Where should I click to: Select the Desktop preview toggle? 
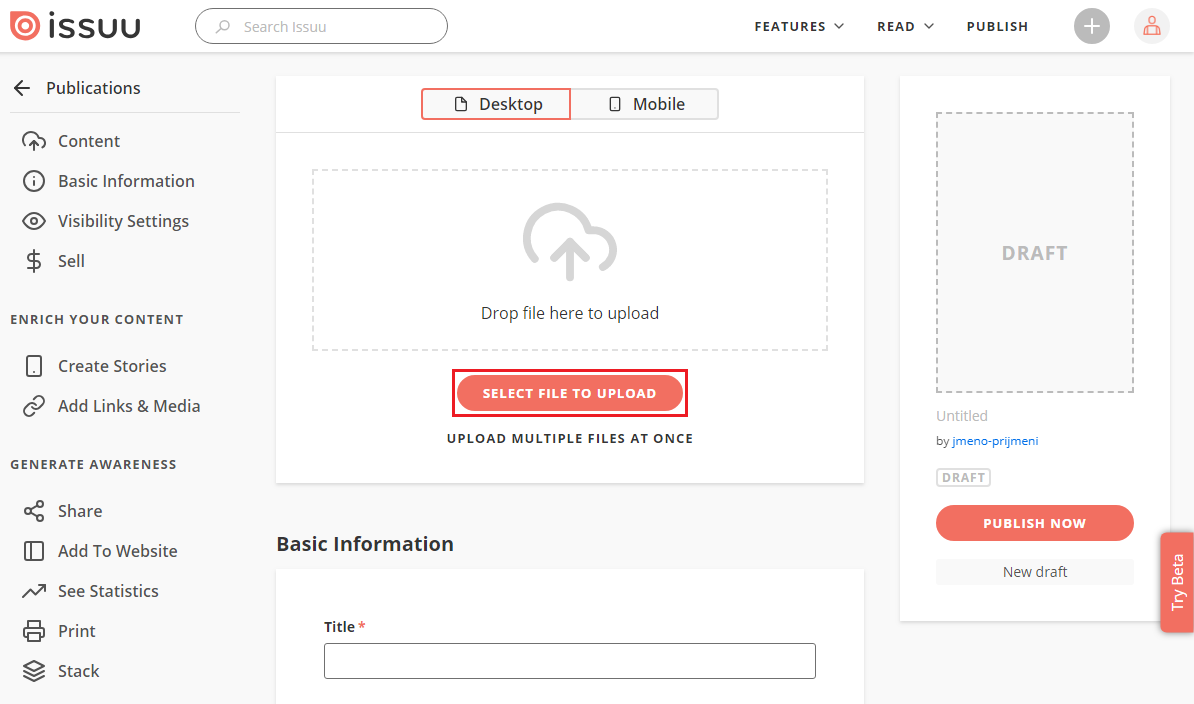[x=496, y=104]
